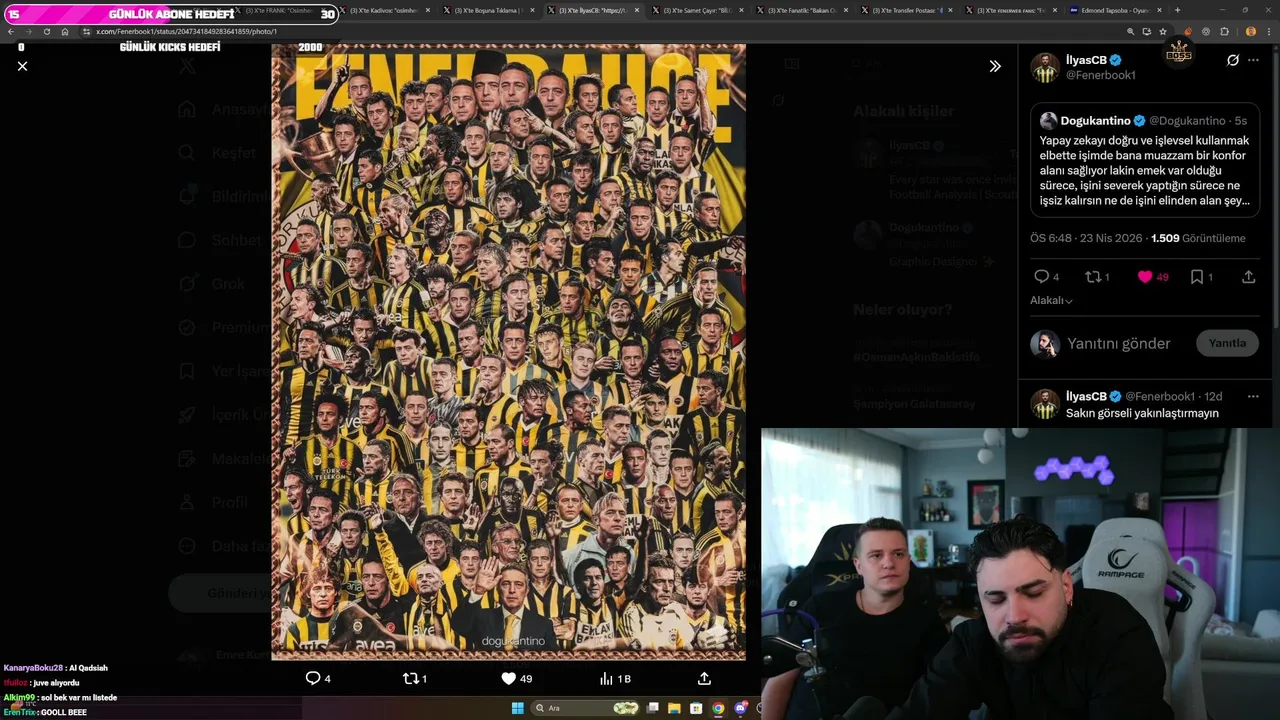Close the photo viewer with the X icon

click(x=22, y=66)
